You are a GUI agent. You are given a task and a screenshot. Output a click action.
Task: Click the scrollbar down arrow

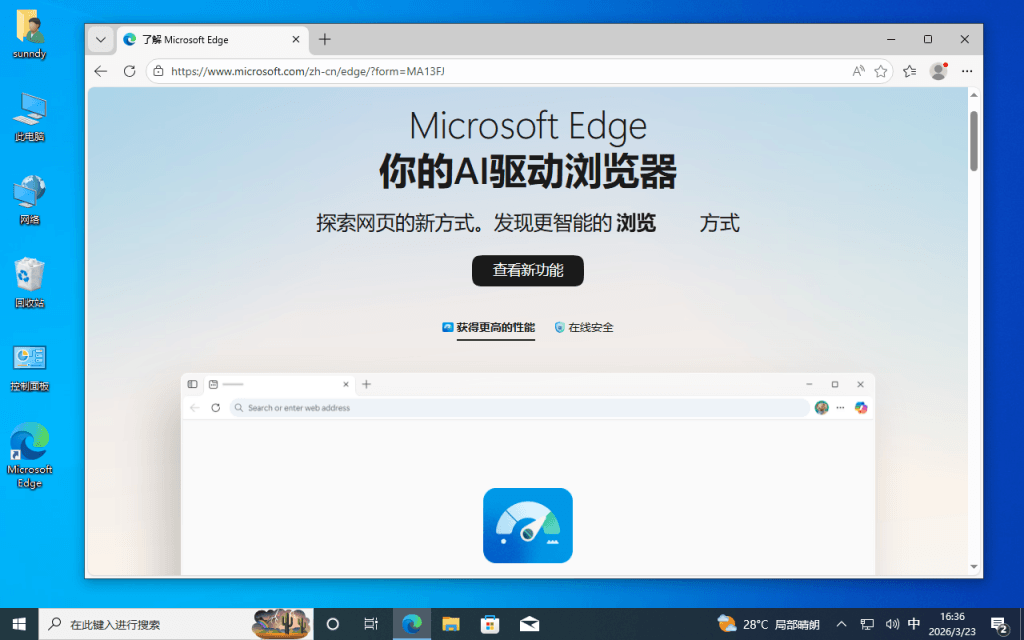(974, 567)
